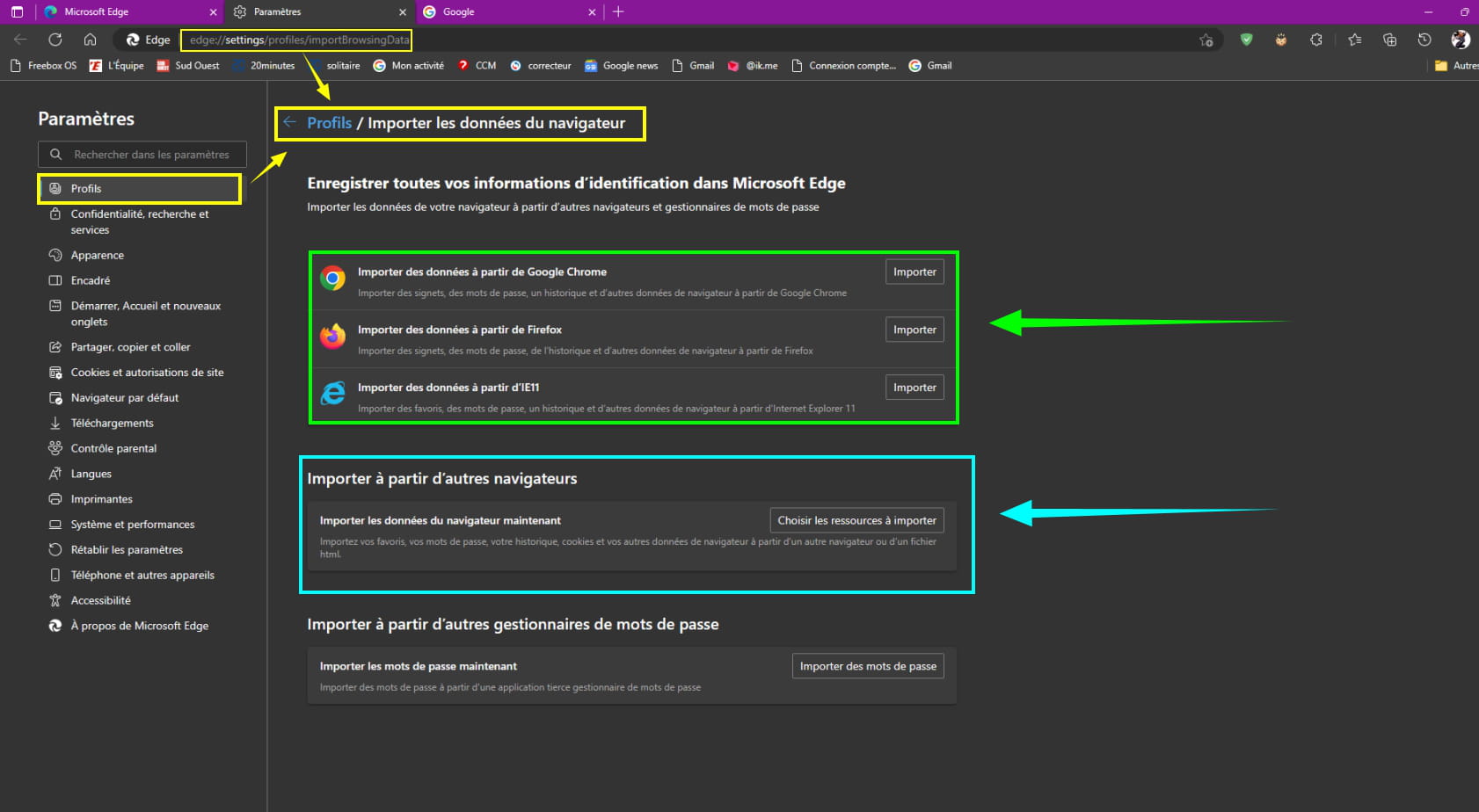
Task: Click Choisir les ressources à importer
Action: pyautogui.click(x=856, y=520)
